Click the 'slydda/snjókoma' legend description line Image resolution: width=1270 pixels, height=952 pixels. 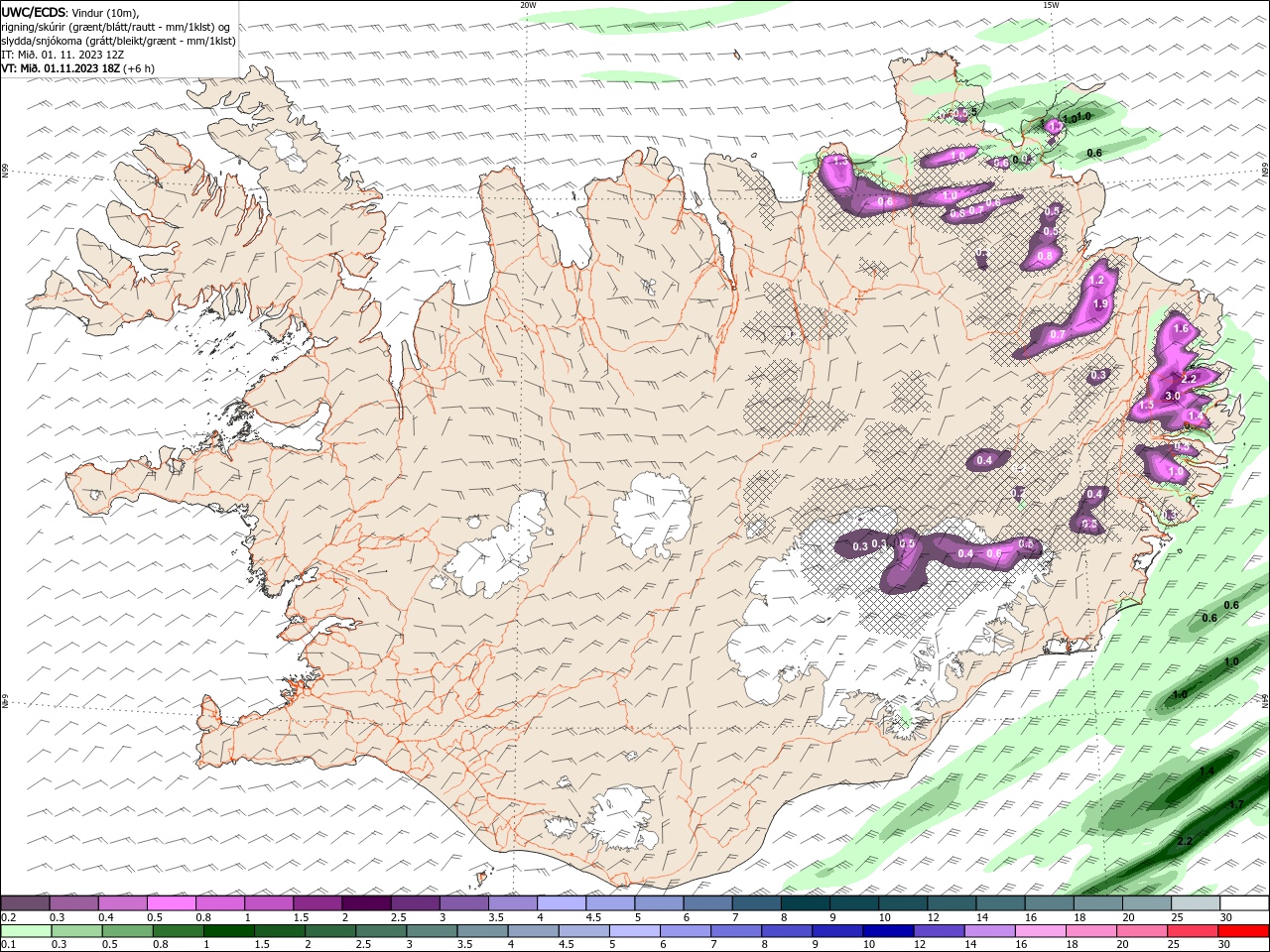[x=118, y=41]
